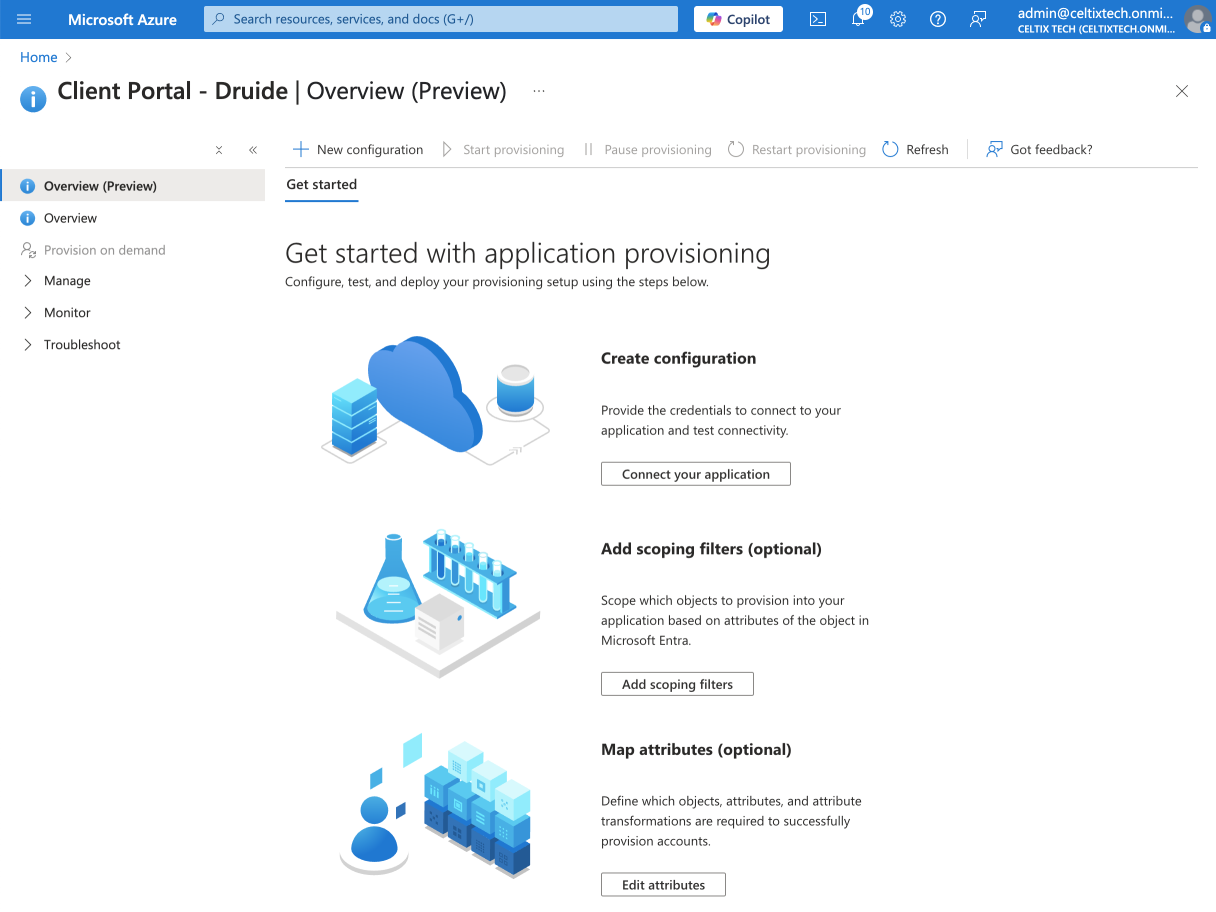Open the notifications bell icon
Image resolution: width=1216 pixels, height=912 pixels.
click(858, 19)
